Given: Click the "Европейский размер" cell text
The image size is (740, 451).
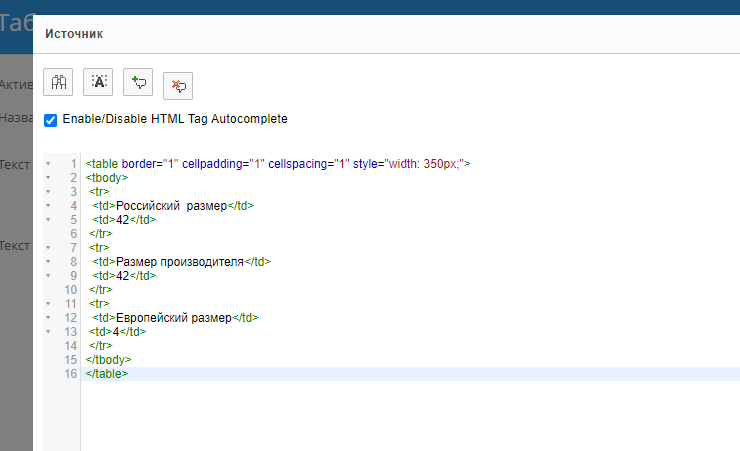Looking at the screenshot, I should point(173,318).
